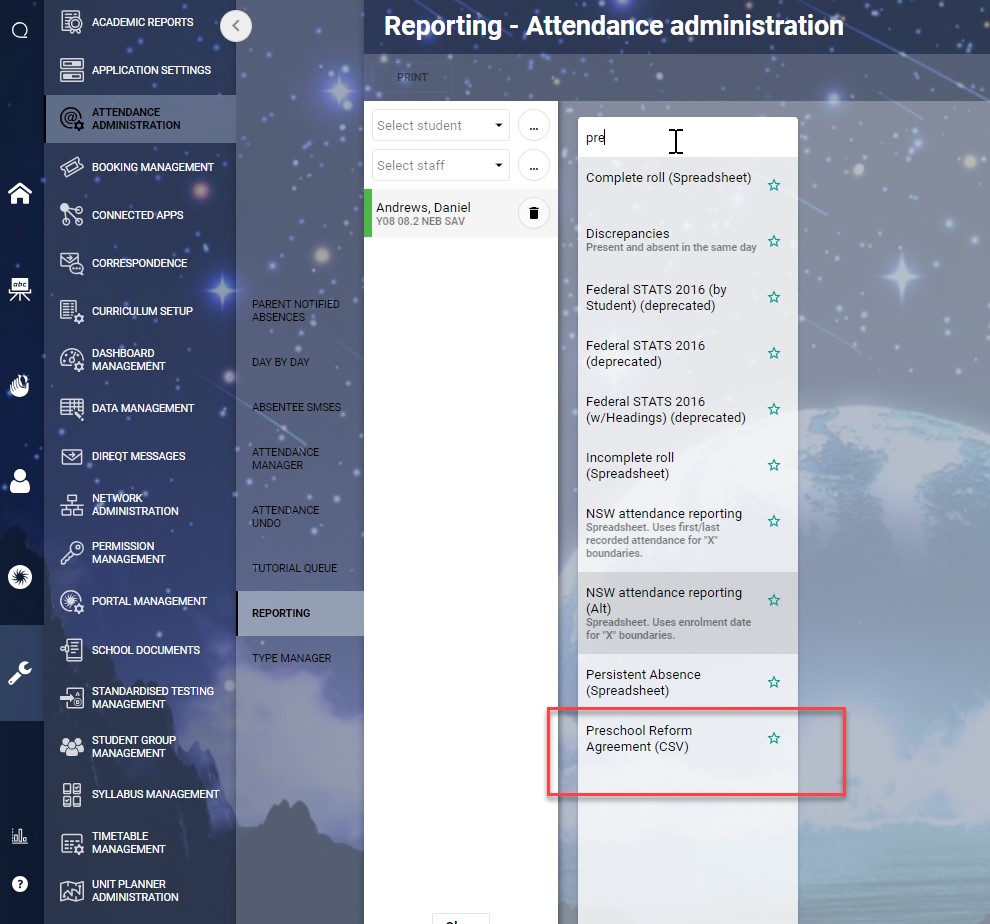Open the wrench admin tools icon
Screen dimensions: 990x924
click(x=20, y=672)
